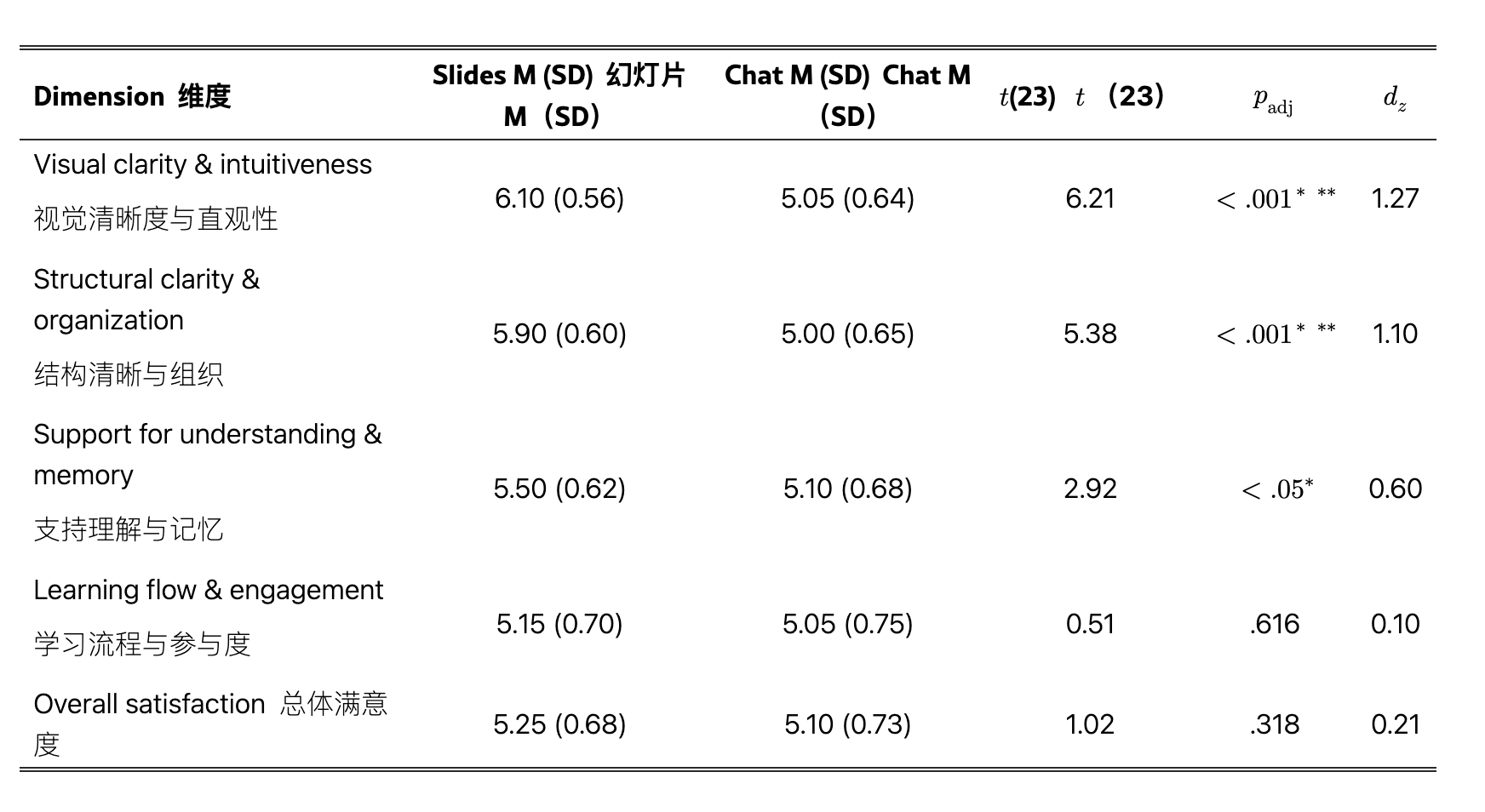This screenshot has height=812, width=1485.
Task: Select Learning flow & engagement row label
Action: 209,590
